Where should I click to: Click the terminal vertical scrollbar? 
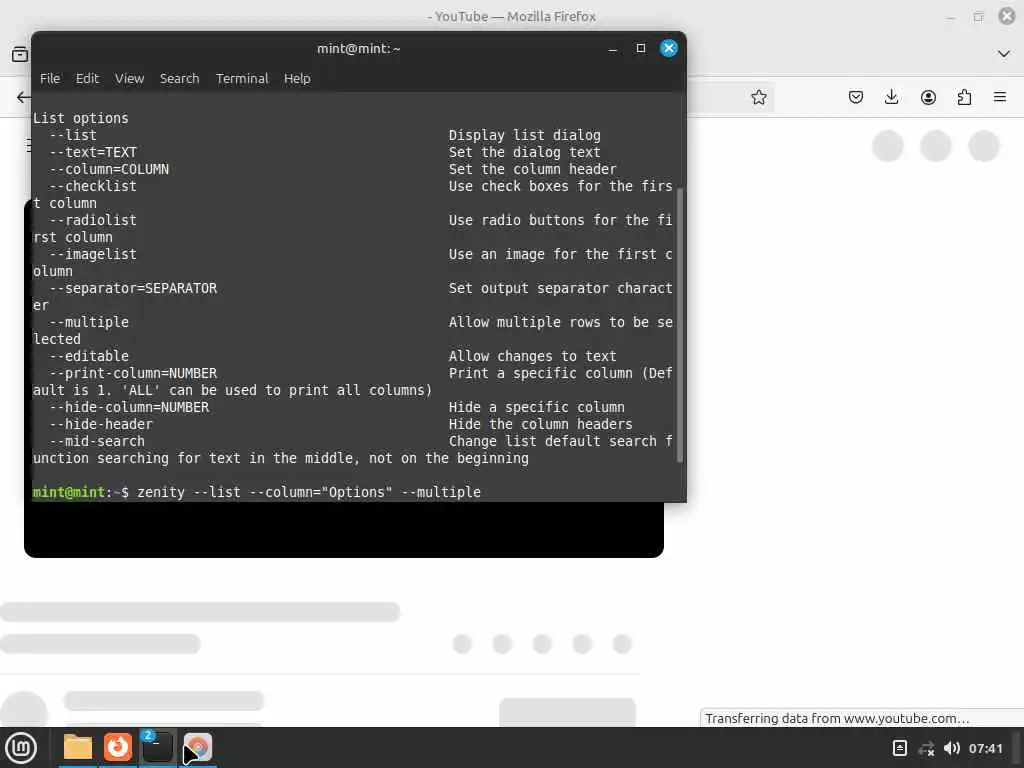click(680, 325)
